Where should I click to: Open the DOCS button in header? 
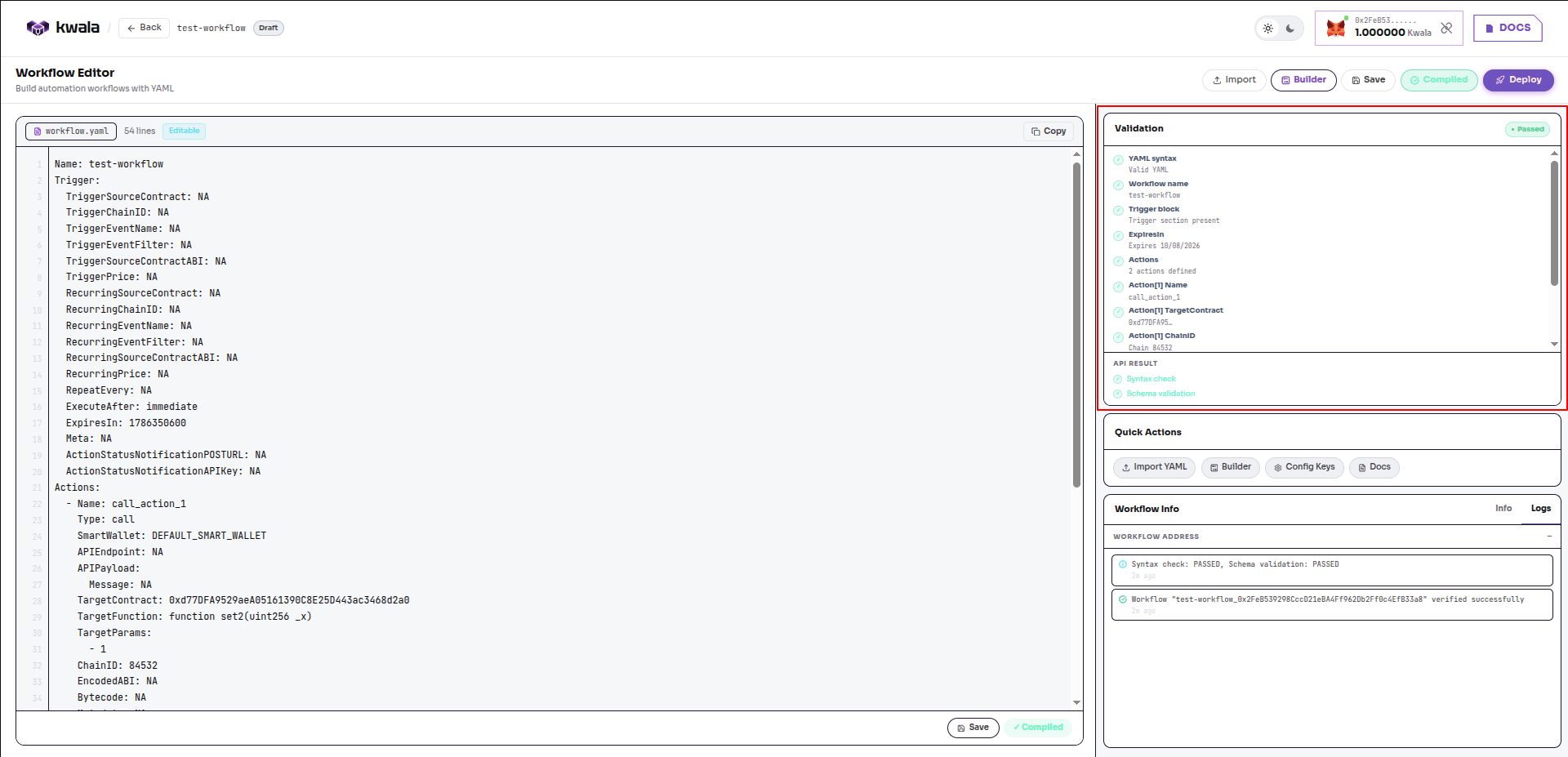click(x=1508, y=28)
